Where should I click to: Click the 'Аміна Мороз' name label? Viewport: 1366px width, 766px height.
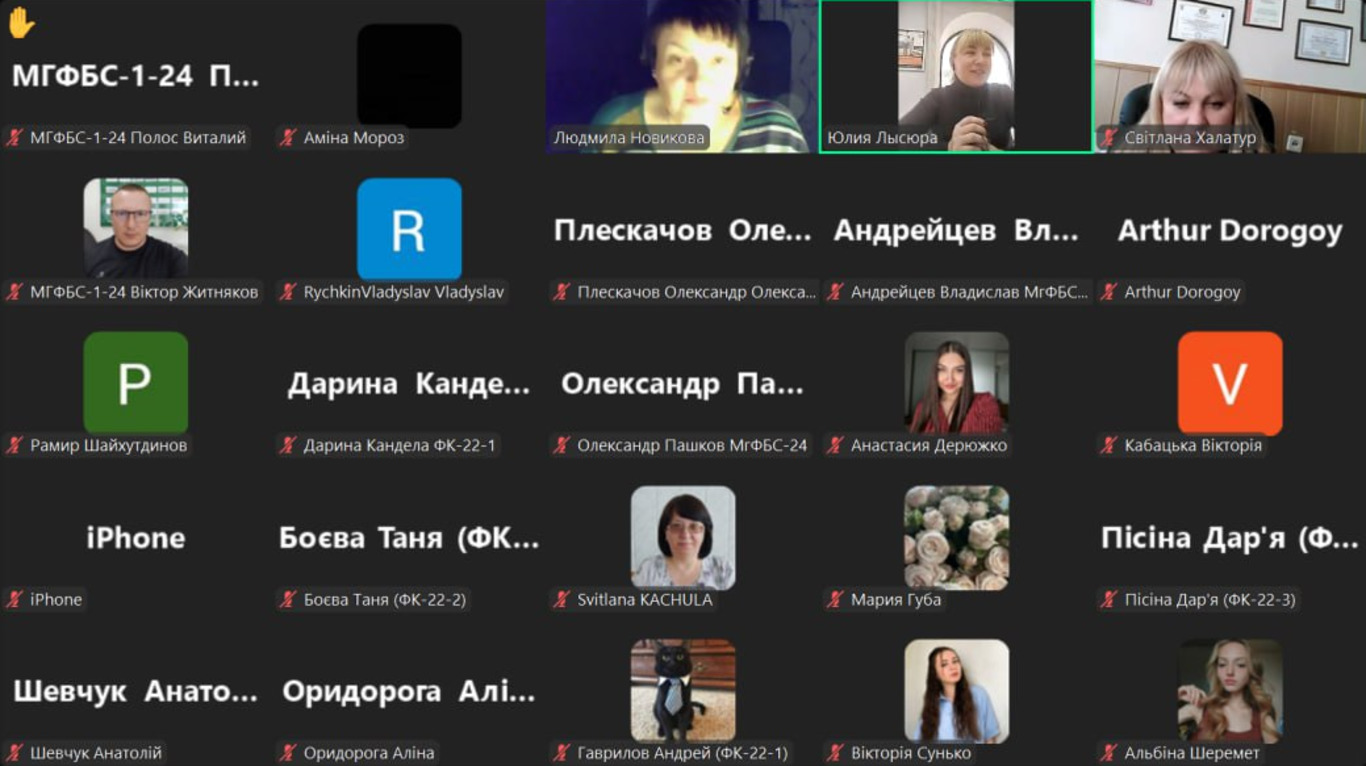[x=354, y=138]
